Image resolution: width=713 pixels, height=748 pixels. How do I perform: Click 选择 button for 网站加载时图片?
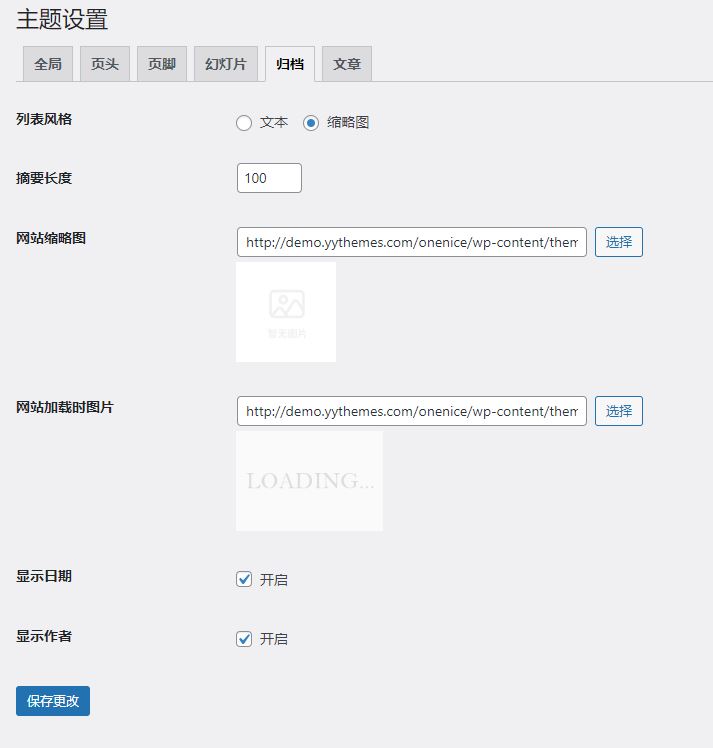pyautogui.click(x=619, y=411)
